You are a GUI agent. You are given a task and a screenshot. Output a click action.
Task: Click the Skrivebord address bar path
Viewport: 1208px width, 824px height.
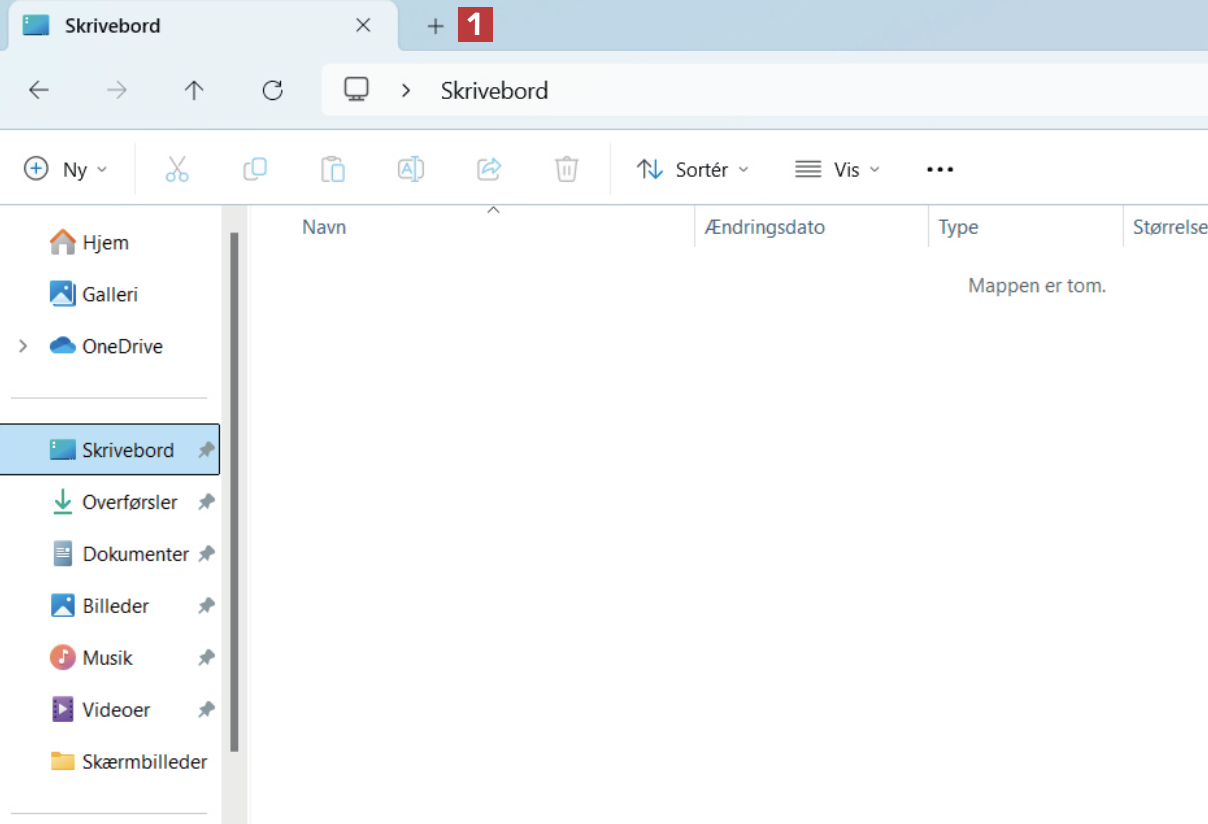click(x=494, y=91)
